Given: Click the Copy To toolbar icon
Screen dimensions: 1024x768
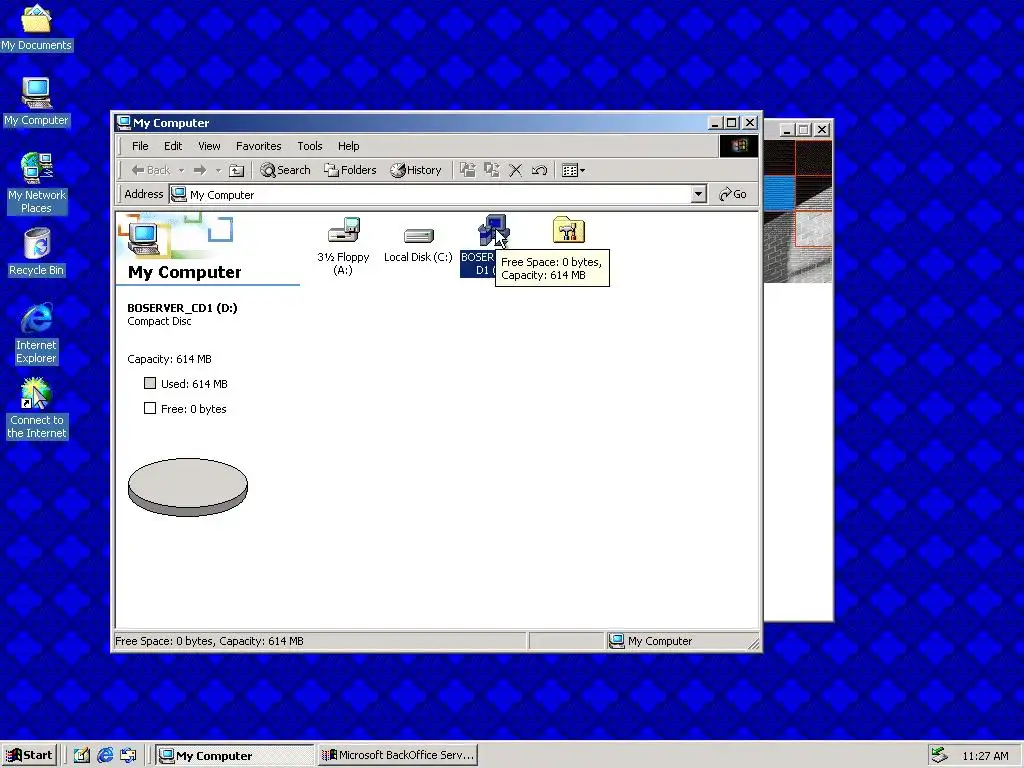Looking at the screenshot, I should [x=491, y=170].
